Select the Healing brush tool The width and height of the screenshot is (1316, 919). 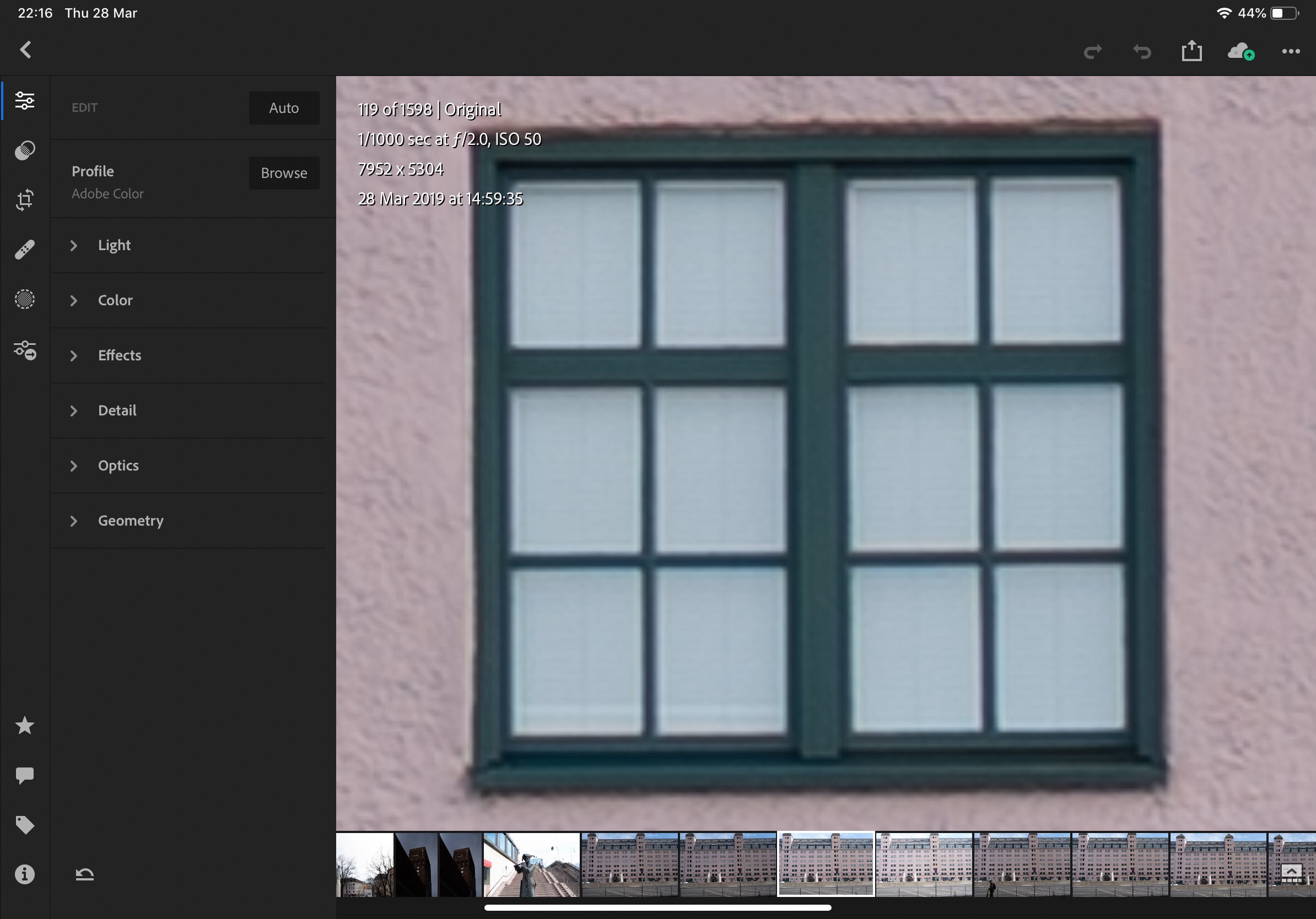click(25, 249)
